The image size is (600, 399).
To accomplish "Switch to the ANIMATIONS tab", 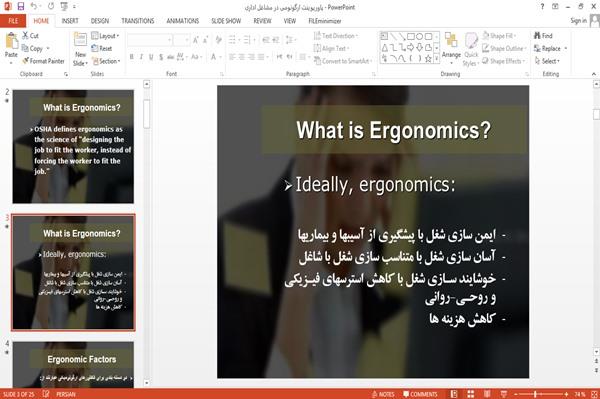I will pos(183,21).
